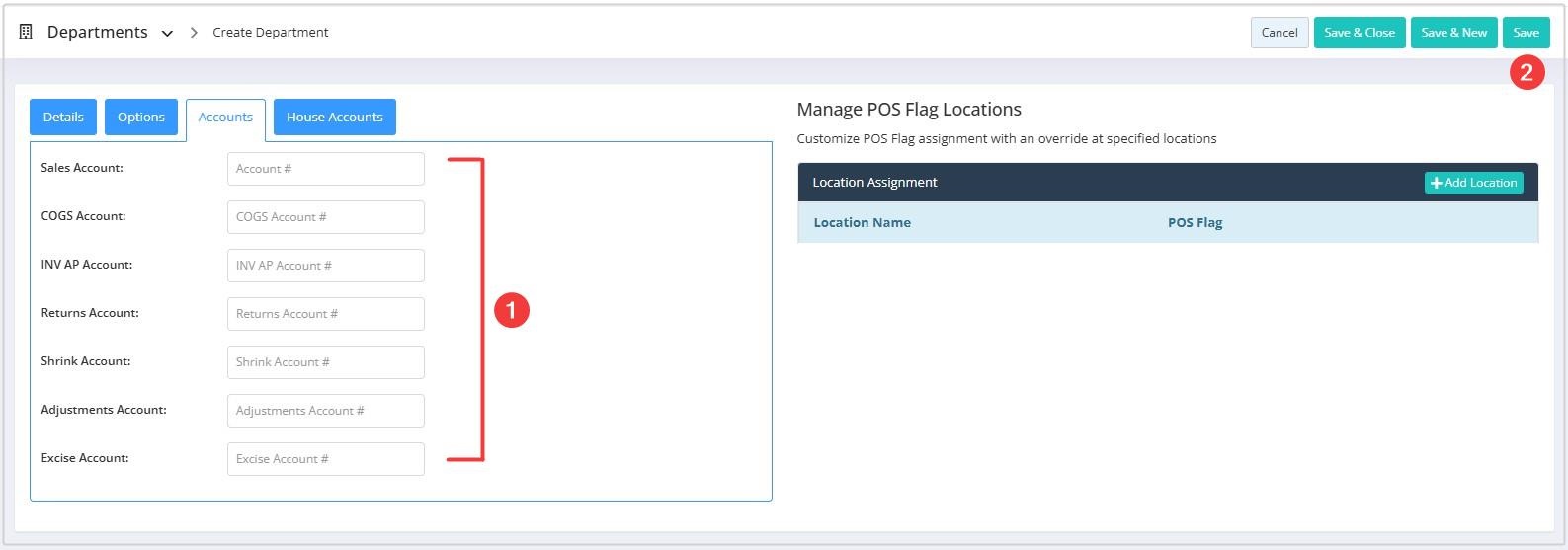Image resolution: width=1568 pixels, height=550 pixels.
Task: Click the Save button
Action: pos(1527,33)
